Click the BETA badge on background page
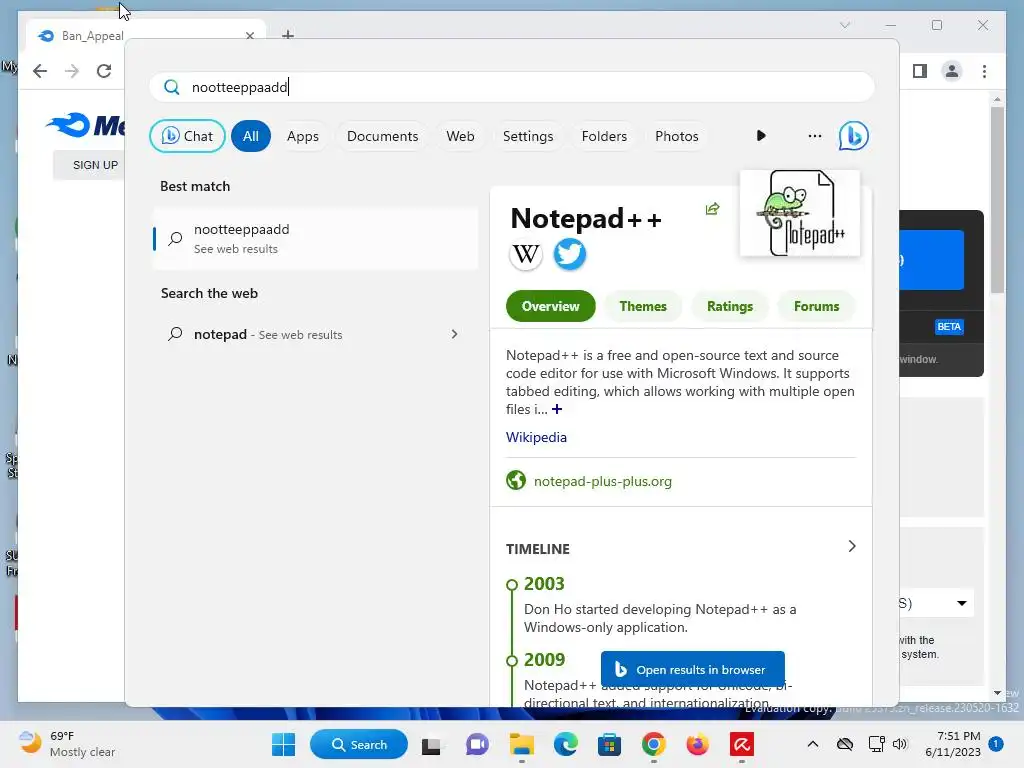The image size is (1024, 768). (x=949, y=327)
